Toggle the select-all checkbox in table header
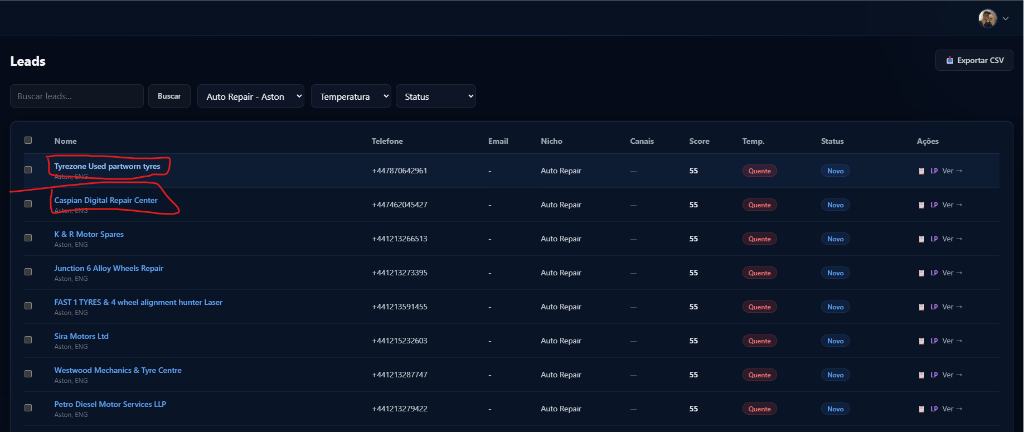This screenshot has width=1024, height=432. click(28, 140)
